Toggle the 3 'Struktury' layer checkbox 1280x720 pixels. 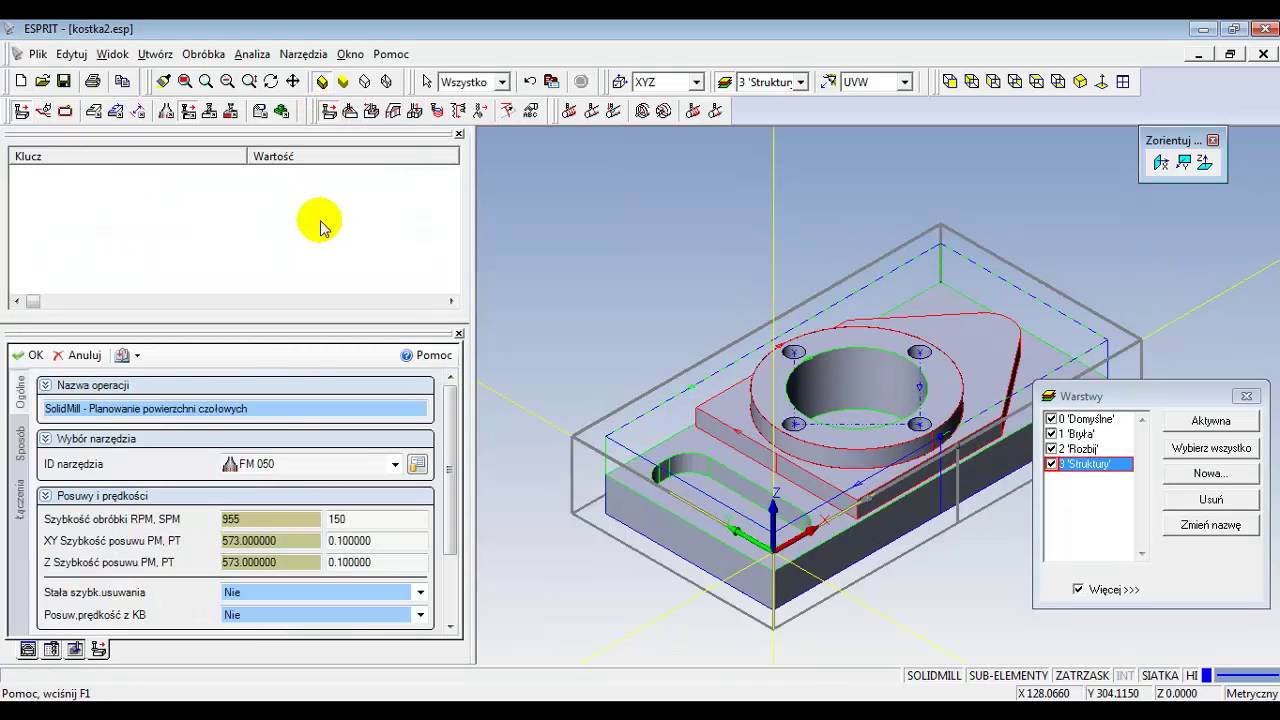1051,464
